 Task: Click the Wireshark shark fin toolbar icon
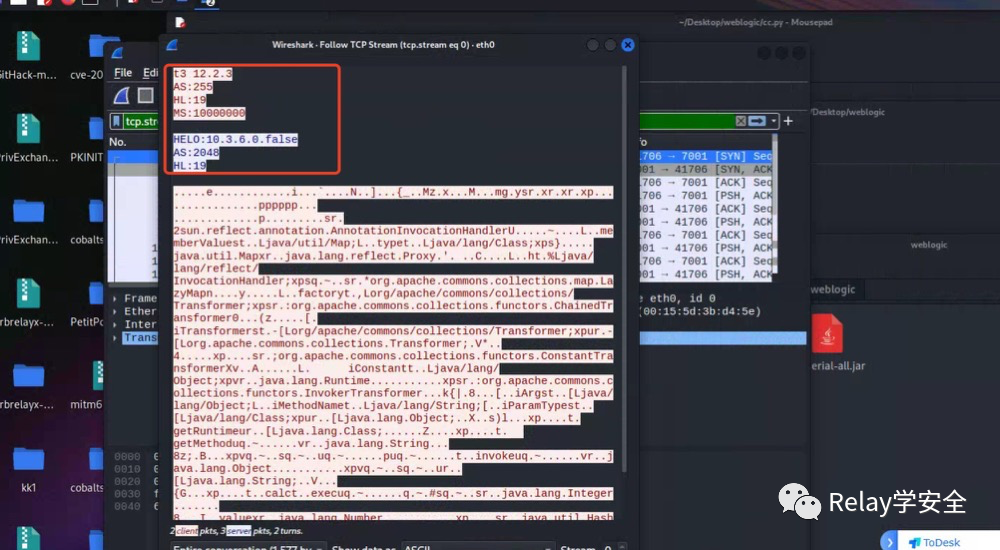pyautogui.click(x=121, y=96)
